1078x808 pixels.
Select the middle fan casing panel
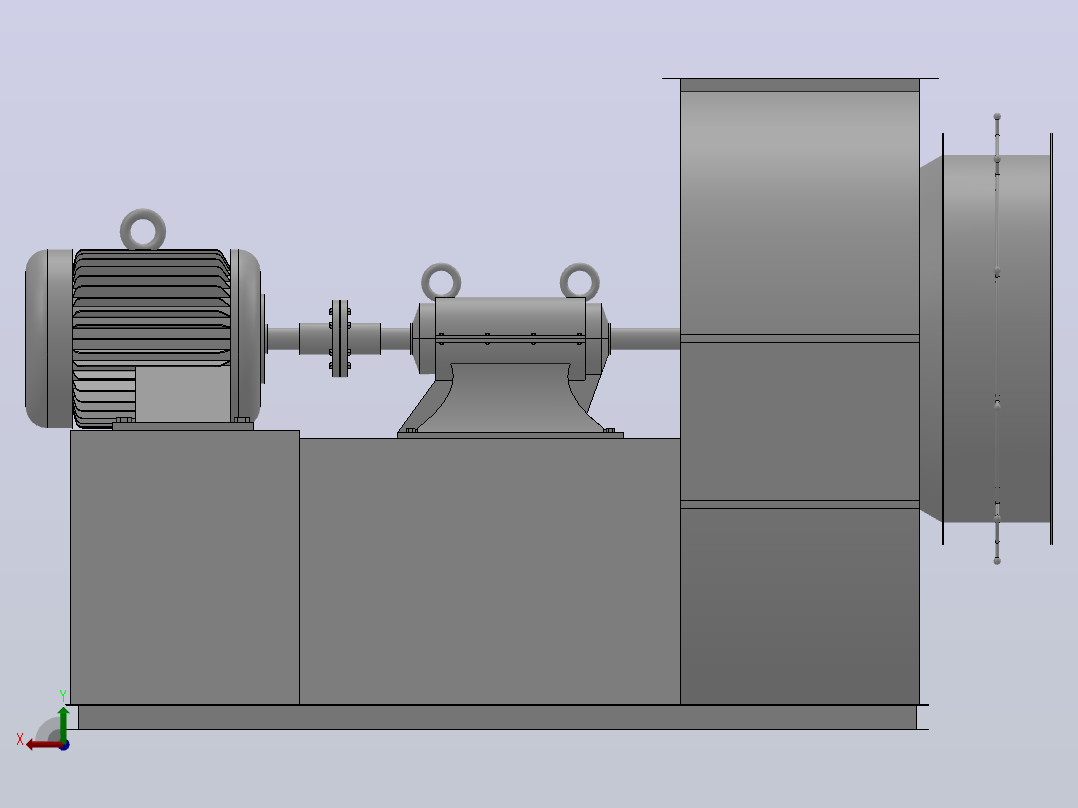[800, 422]
